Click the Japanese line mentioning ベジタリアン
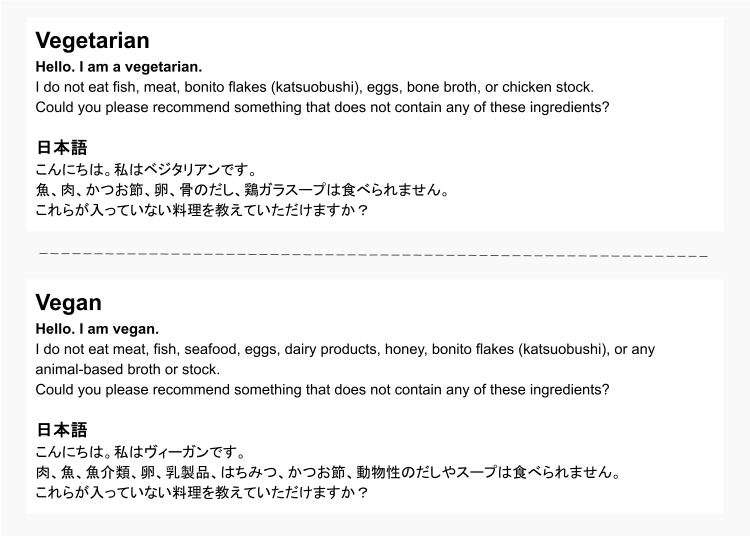The width and height of the screenshot is (750, 536). [146, 170]
